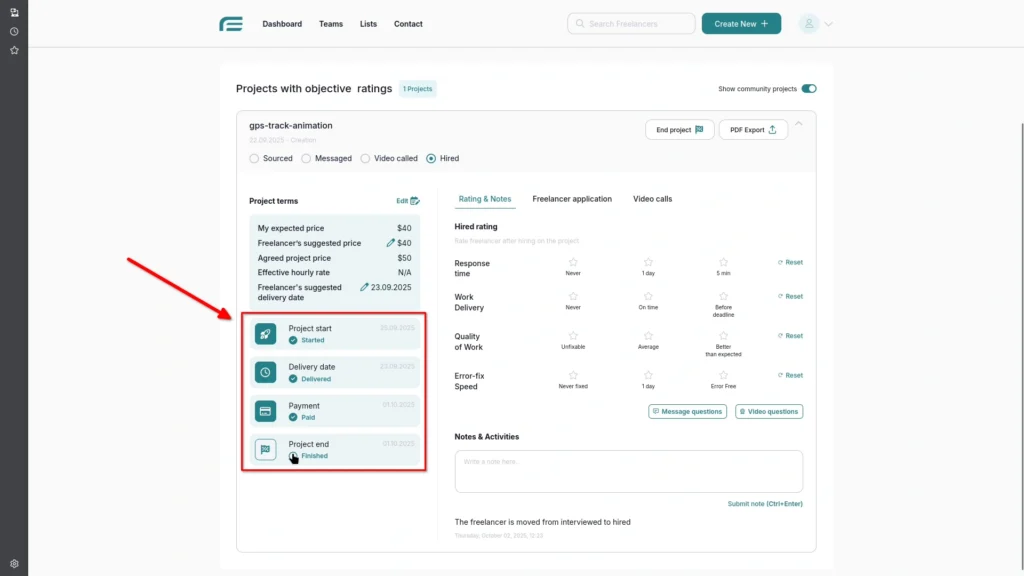
Task: Select the Sourced radio button
Action: (x=254, y=158)
